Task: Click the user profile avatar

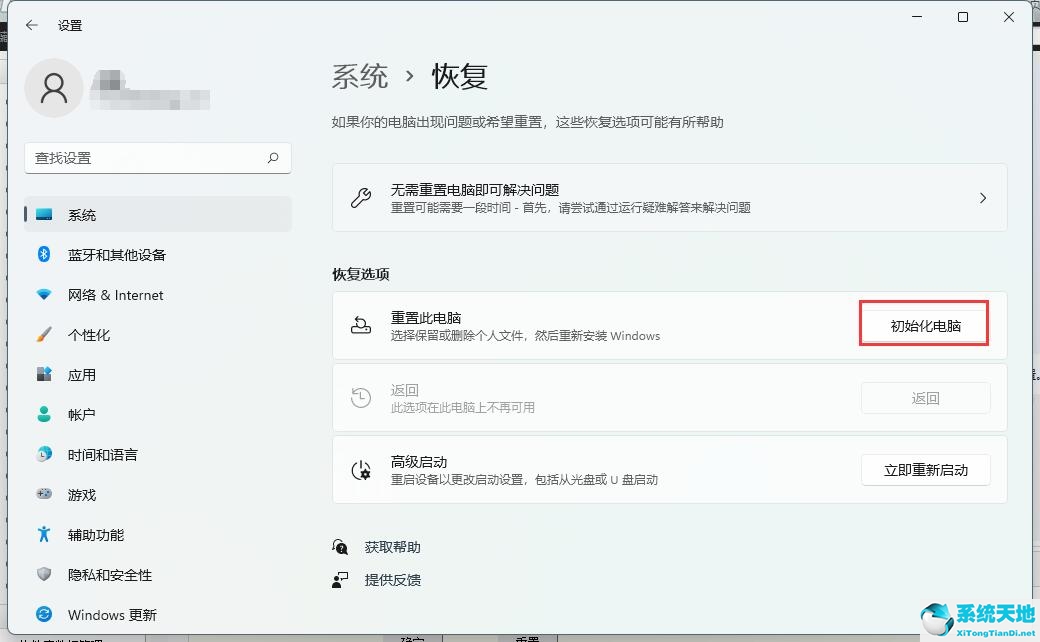Action: (x=54, y=88)
